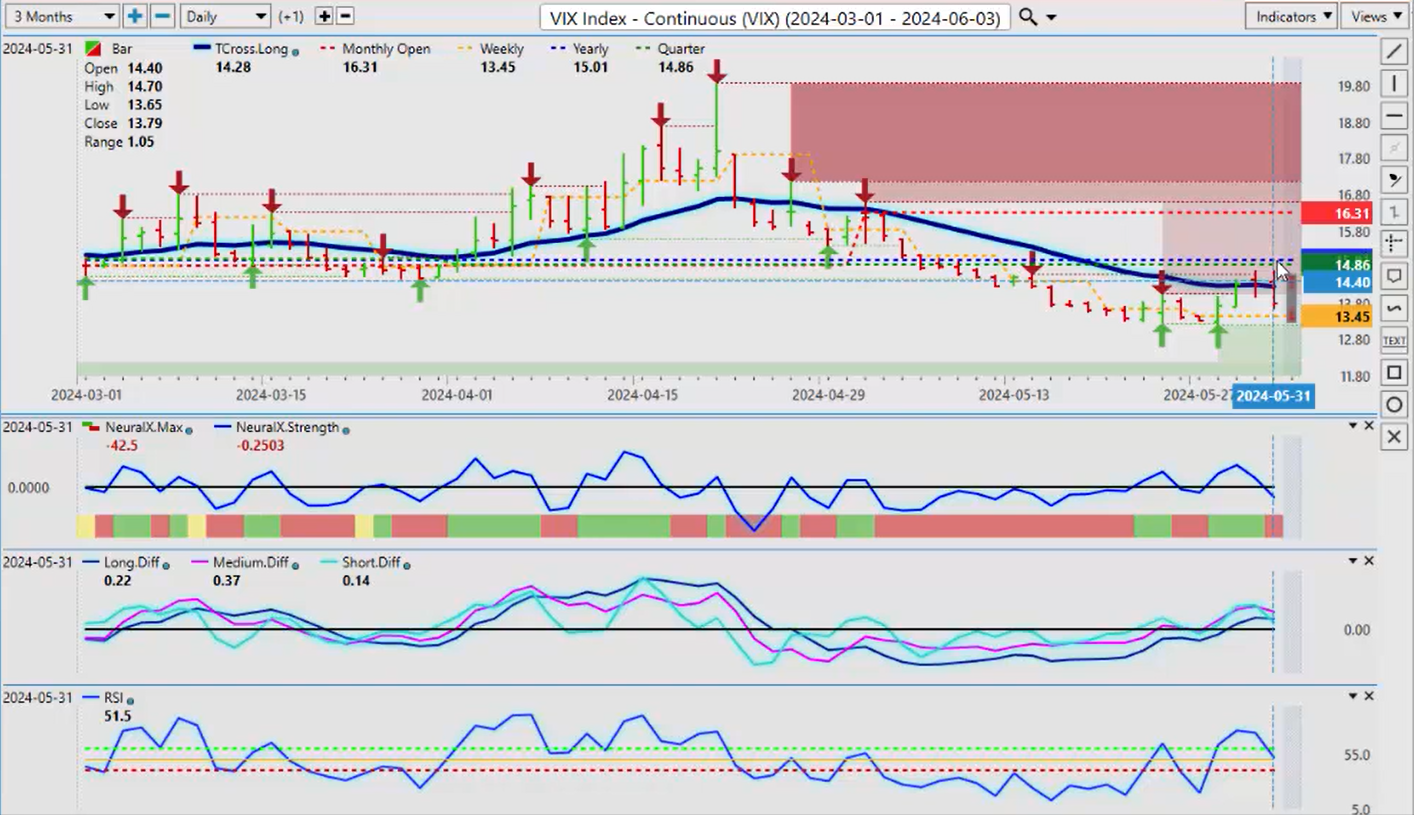The width and height of the screenshot is (1414, 815).
Task: Click the Quarter legend label
Action: (x=681, y=49)
